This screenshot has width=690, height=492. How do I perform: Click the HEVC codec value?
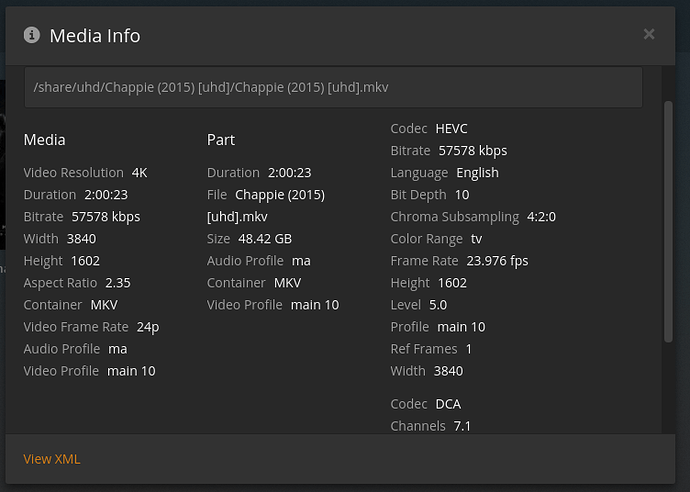click(451, 129)
